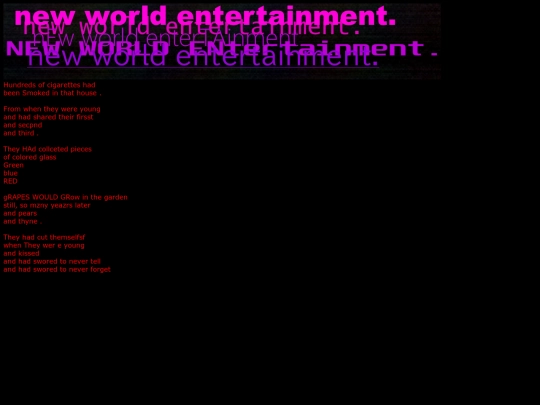540x405 pixels.
Task: Click the word 'RED'
Action: 10,181
